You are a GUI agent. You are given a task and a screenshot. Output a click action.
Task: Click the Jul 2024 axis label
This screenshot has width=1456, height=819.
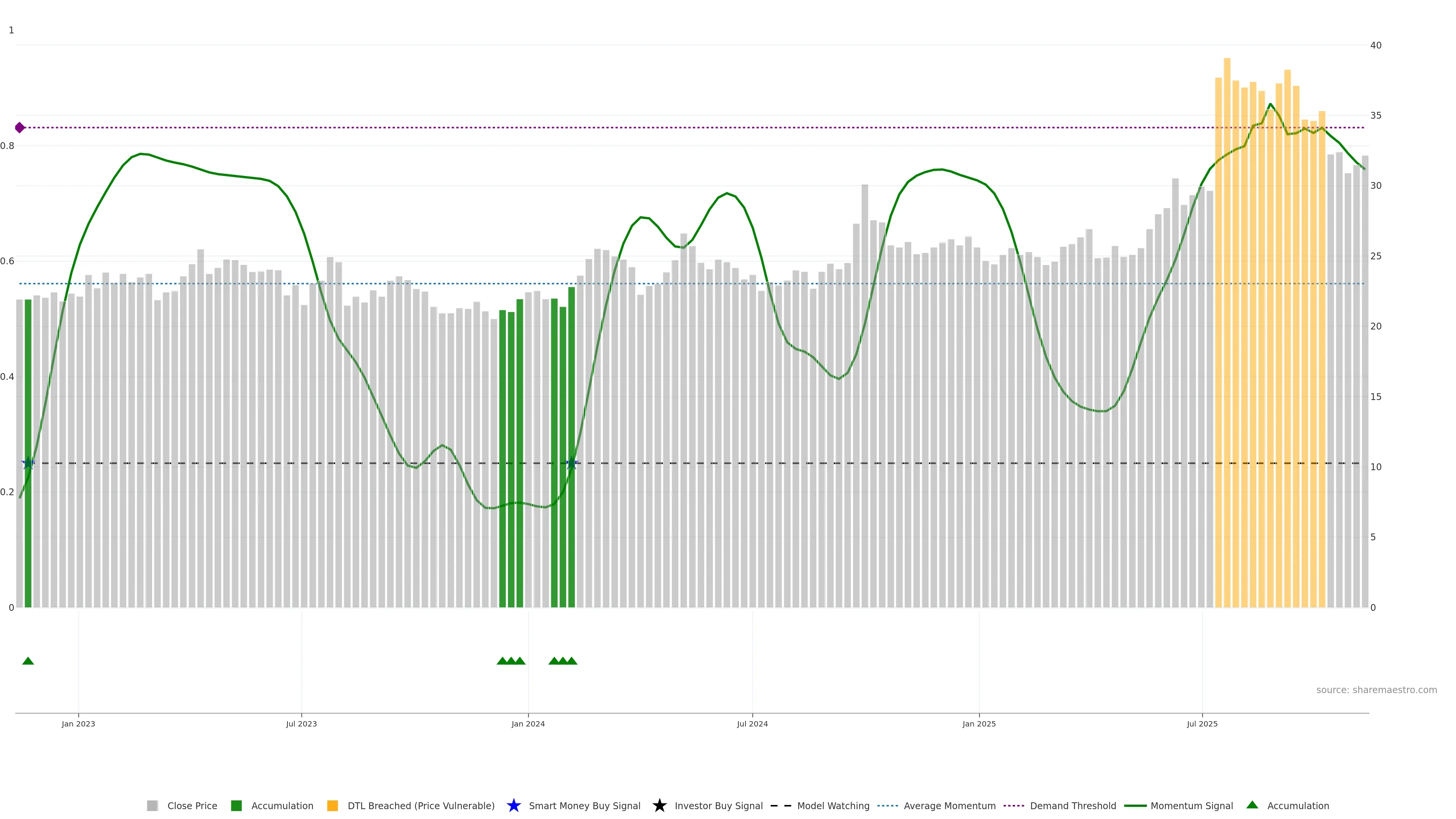tap(752, 723)
